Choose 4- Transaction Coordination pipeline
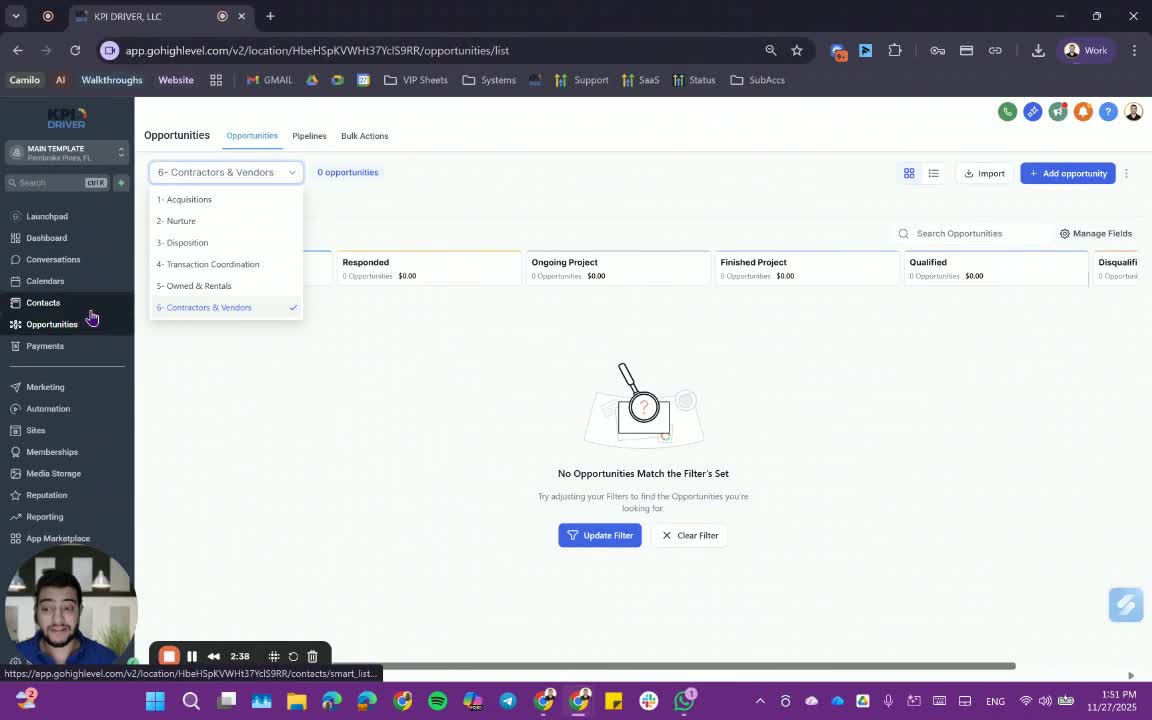Image resolution: width=1152 pixels, height=720 pixels. pos(226,264)
